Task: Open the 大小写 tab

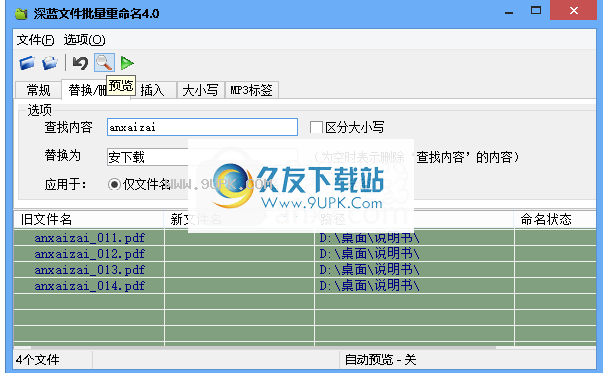Action: pos(200,90)
